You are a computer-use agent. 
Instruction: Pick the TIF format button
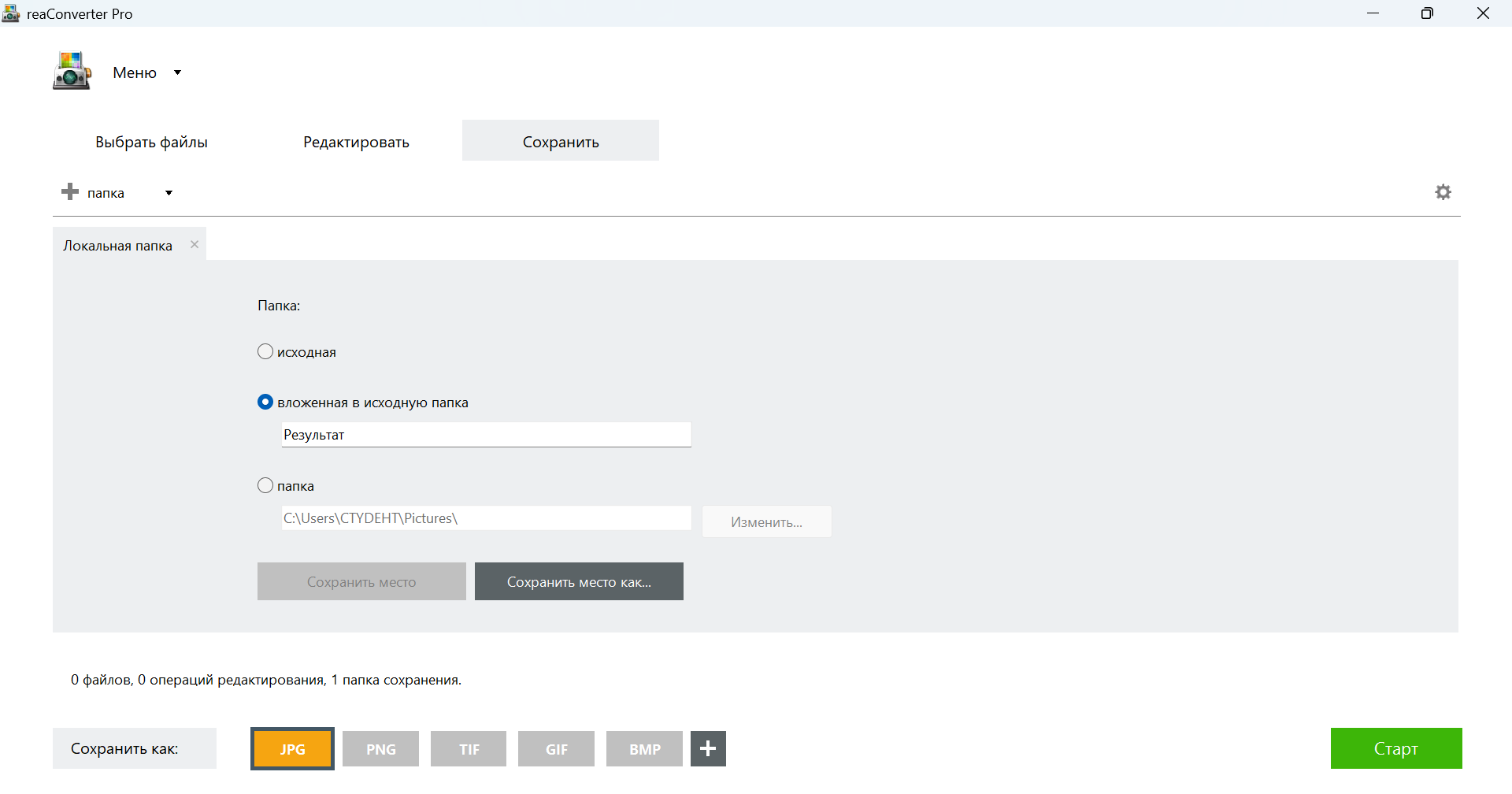pos(469,748)
